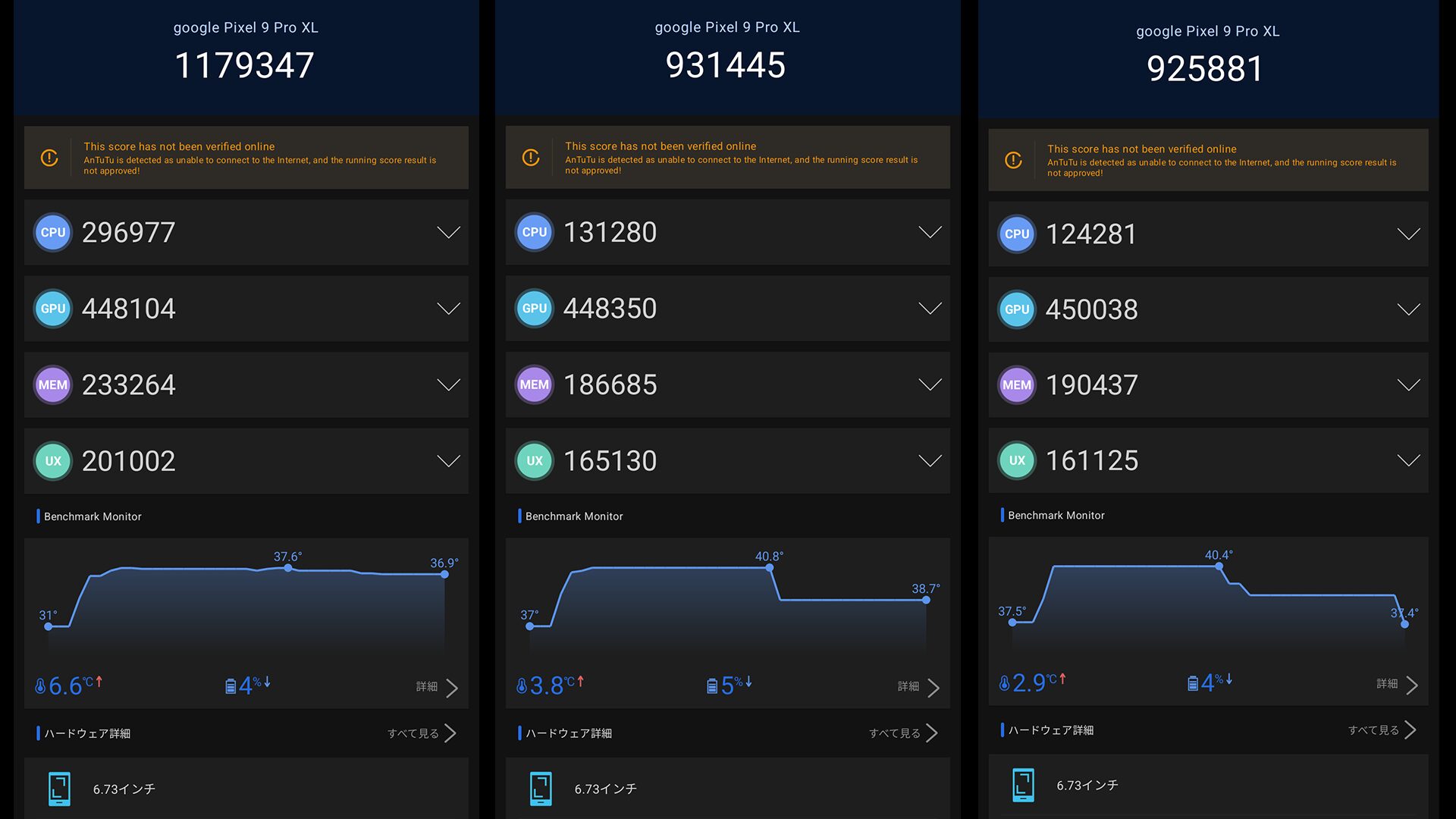The image size is (1456, 819).
Task: Click the GPU icon showing 448350
Action: [535, 309]
